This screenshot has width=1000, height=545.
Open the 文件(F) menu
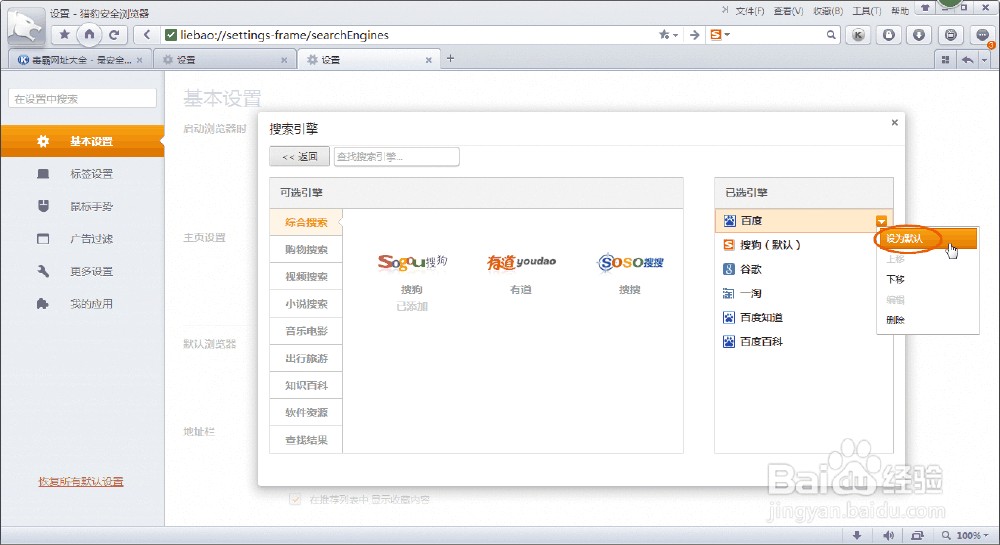pyautogui.click(x=749, y=11)
